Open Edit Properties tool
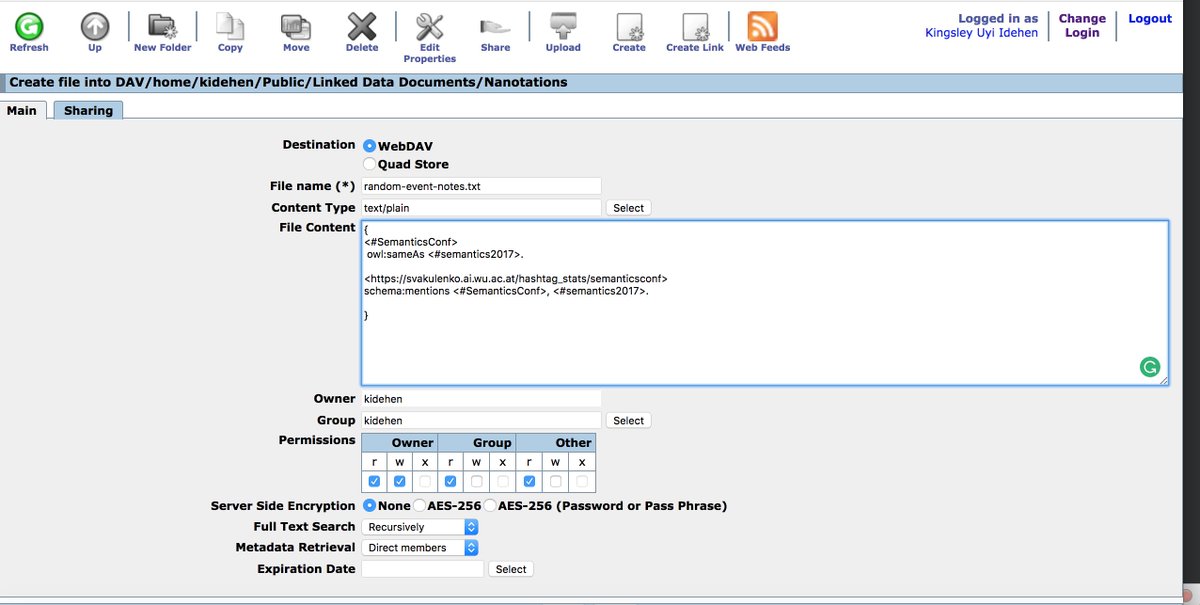Viewport: 1200px width, 605px height. pyautogui.click(x=429, y=25)
